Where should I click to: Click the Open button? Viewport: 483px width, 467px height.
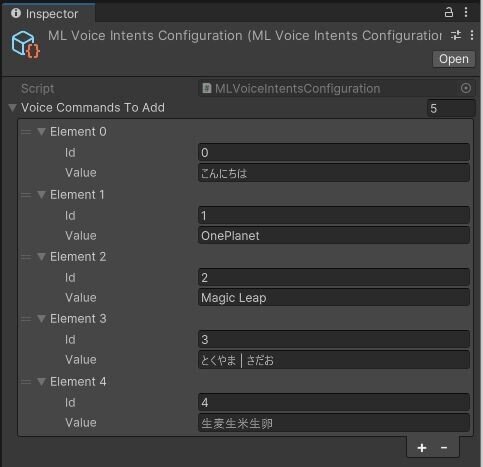[x=454, y=59]
